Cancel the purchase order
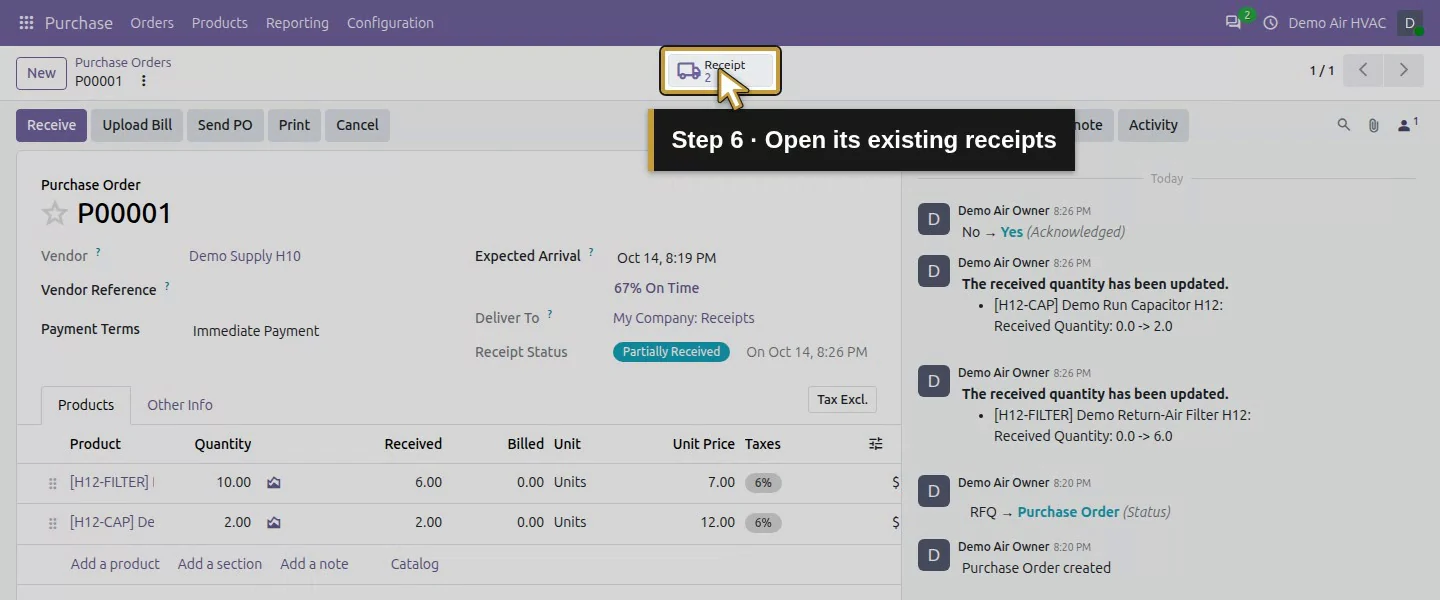The image size is (1440, 600). coord(357,125)
